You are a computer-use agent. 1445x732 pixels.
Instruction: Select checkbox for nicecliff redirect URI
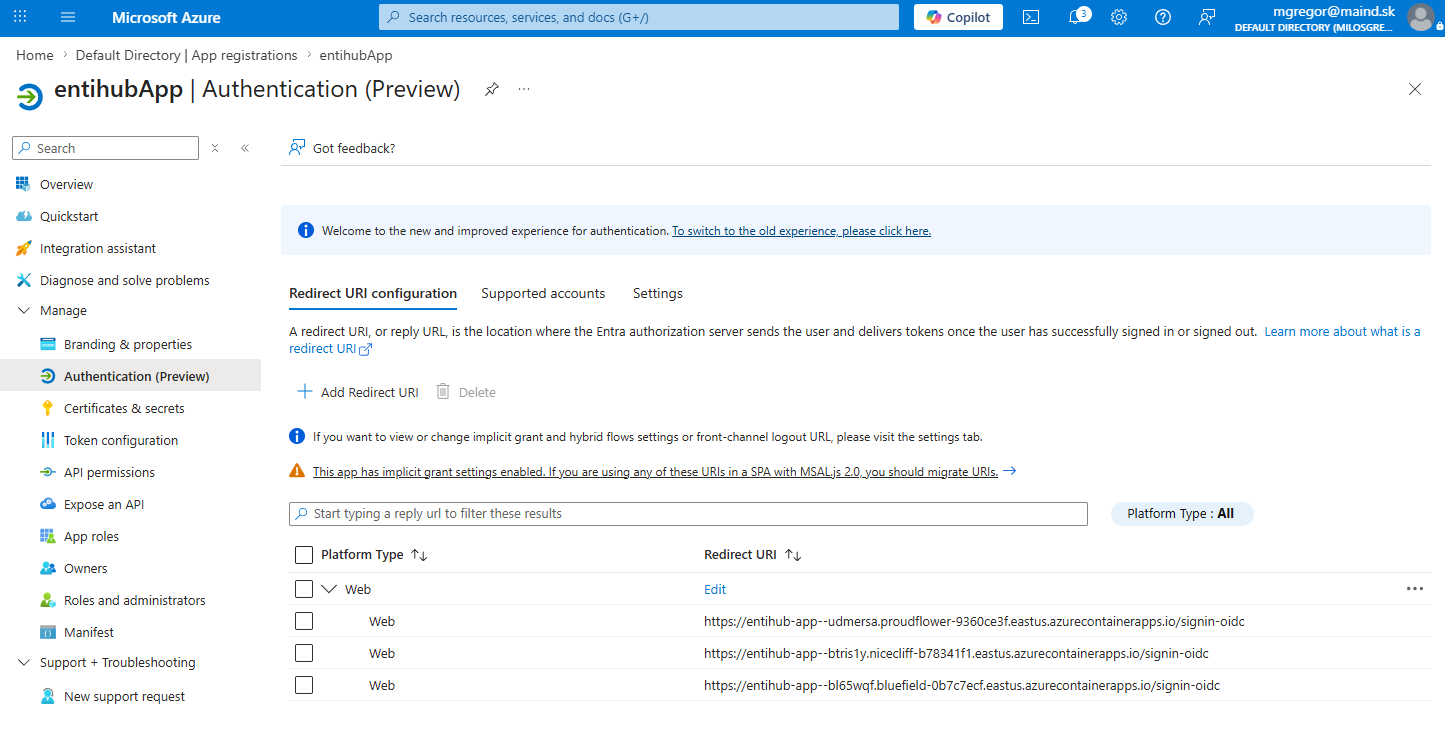pyautogui.click(x=304, y=653)
